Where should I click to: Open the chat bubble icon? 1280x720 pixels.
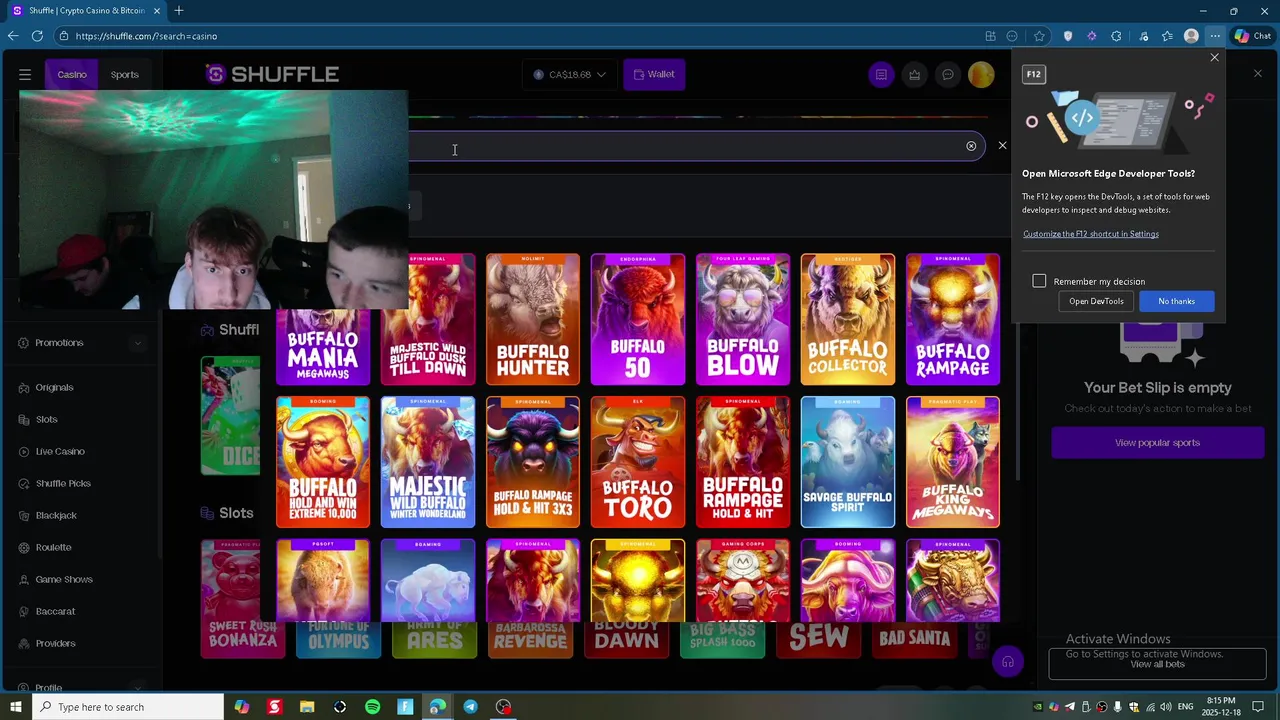pos(948,74)
